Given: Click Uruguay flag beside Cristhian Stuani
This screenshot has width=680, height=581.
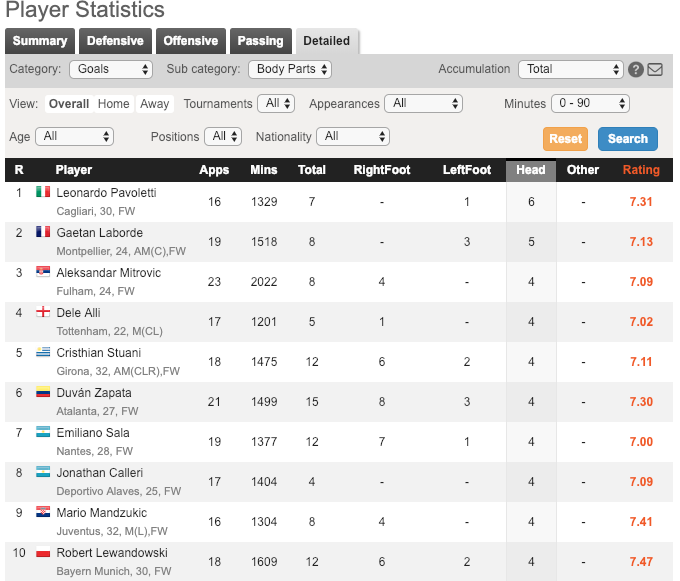Looking at the screenshot, I should [x=43, y=352].
